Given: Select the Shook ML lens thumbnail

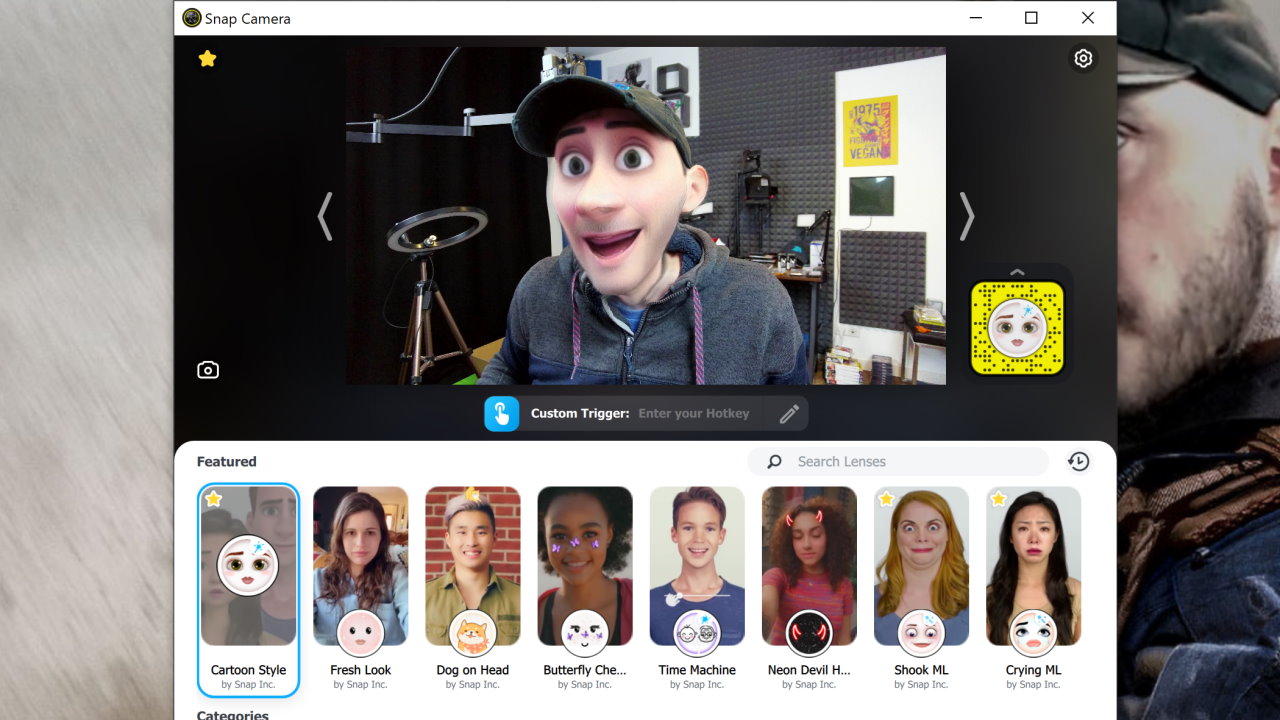Looking at the screenshot, I should pos(921,566).
